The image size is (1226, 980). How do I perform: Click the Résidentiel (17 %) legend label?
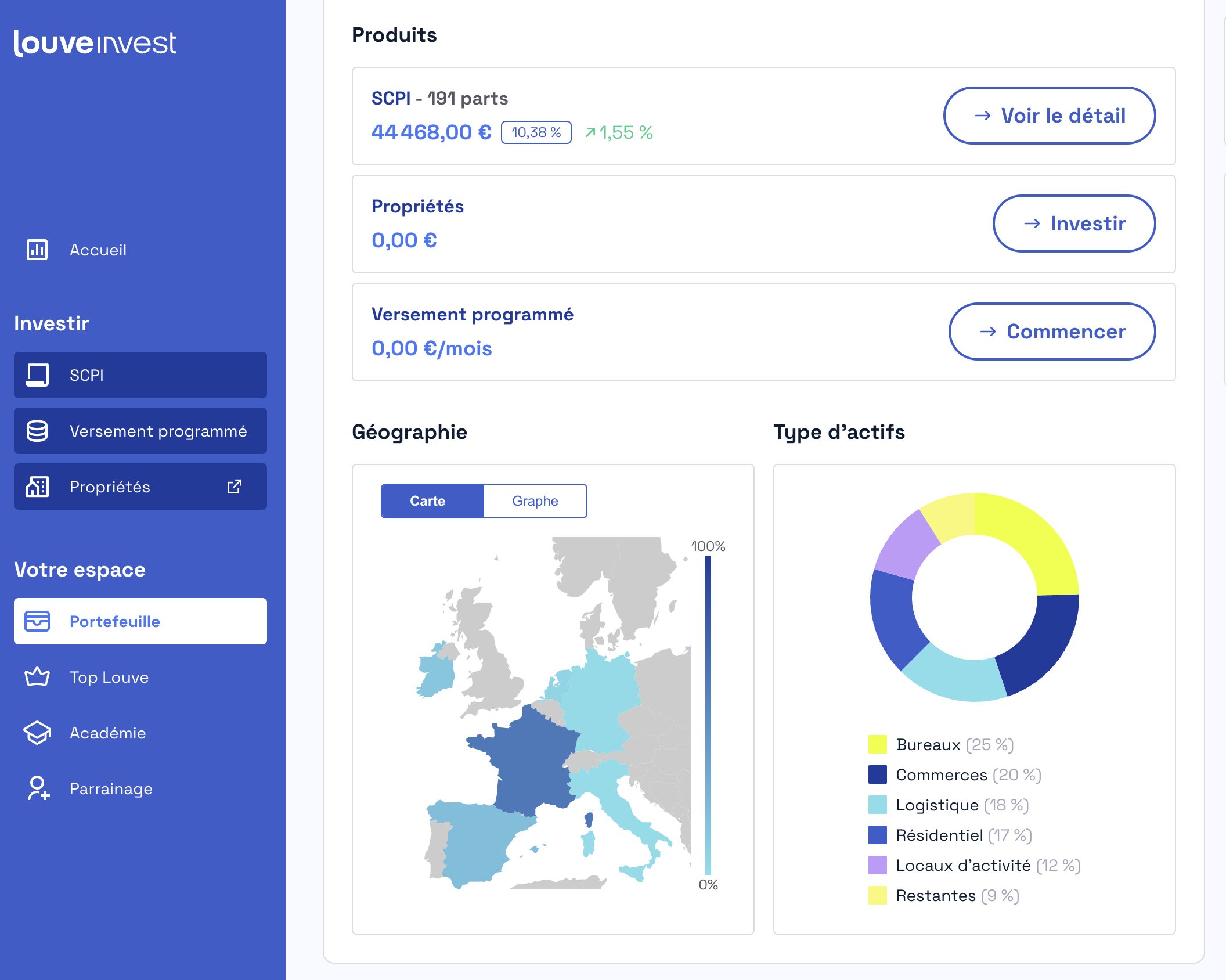pyautogui.click(x=964, y=835)
